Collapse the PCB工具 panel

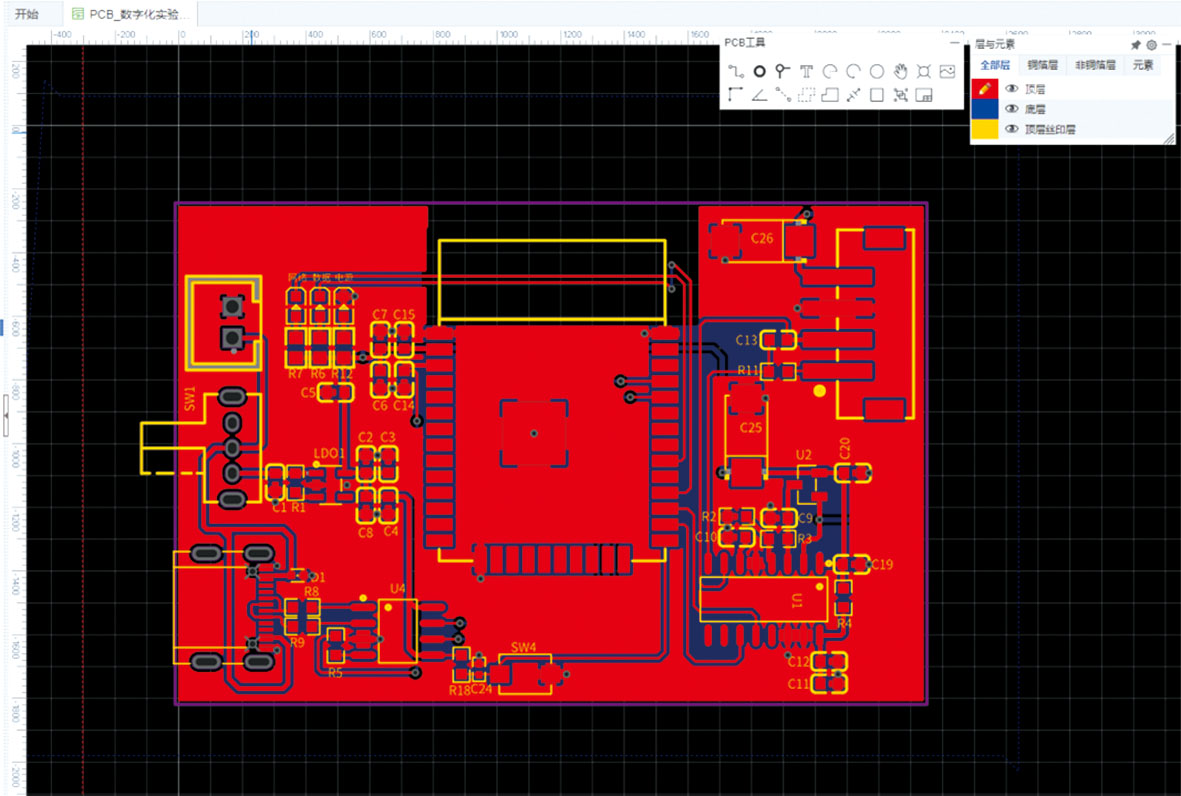point(954,43)
